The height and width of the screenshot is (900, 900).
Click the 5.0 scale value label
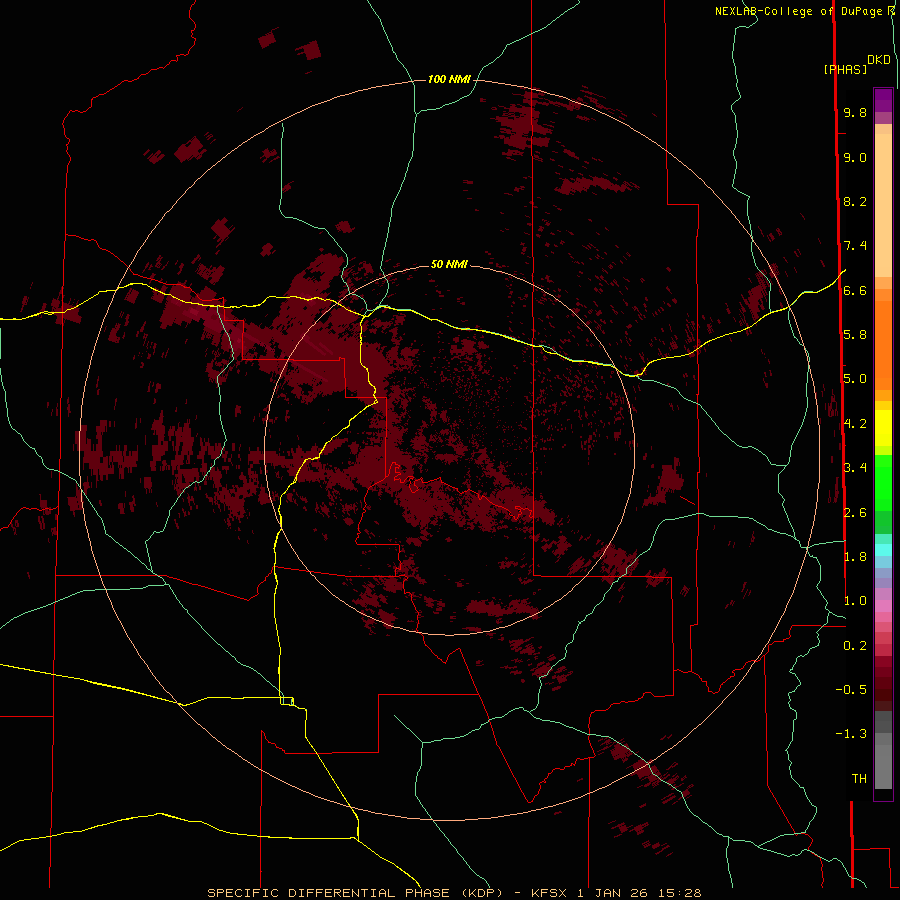click(855, 379)
